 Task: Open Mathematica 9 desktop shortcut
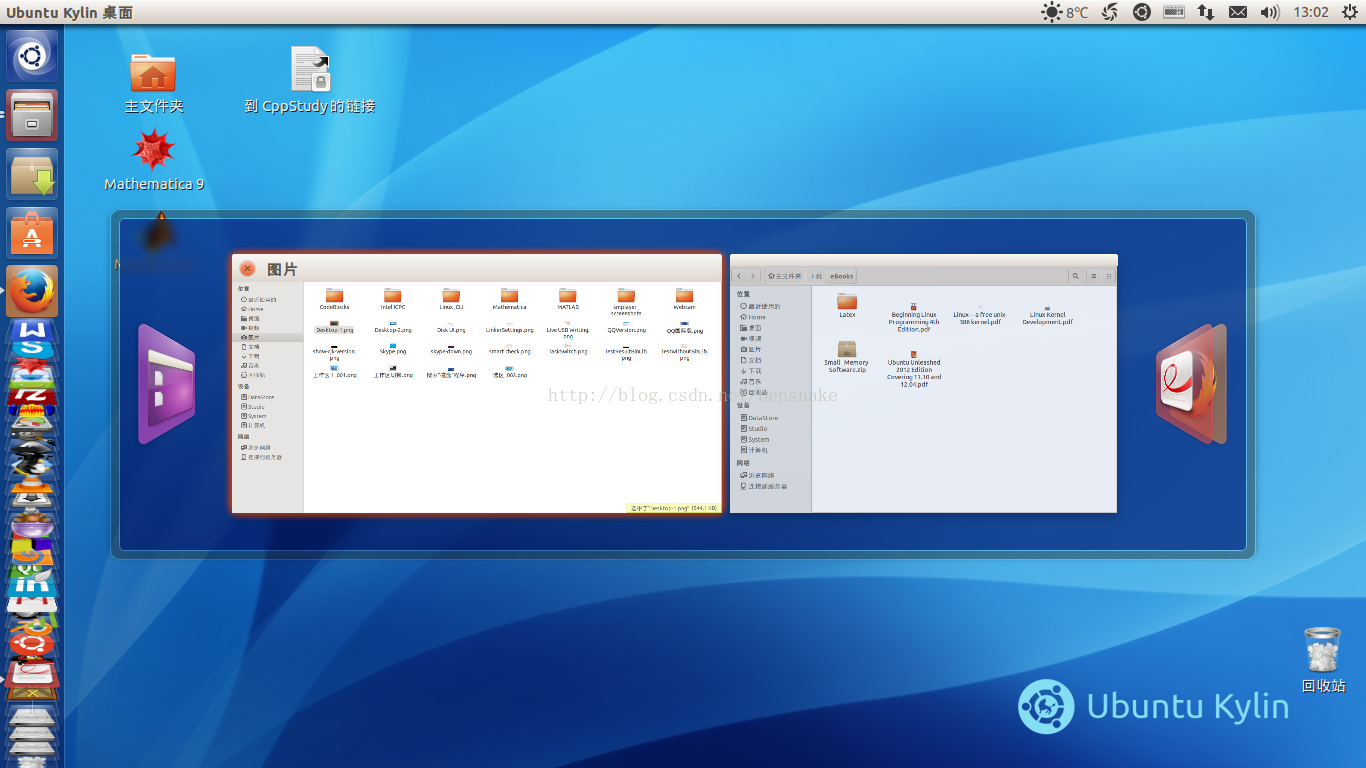[x=154, y=150]
